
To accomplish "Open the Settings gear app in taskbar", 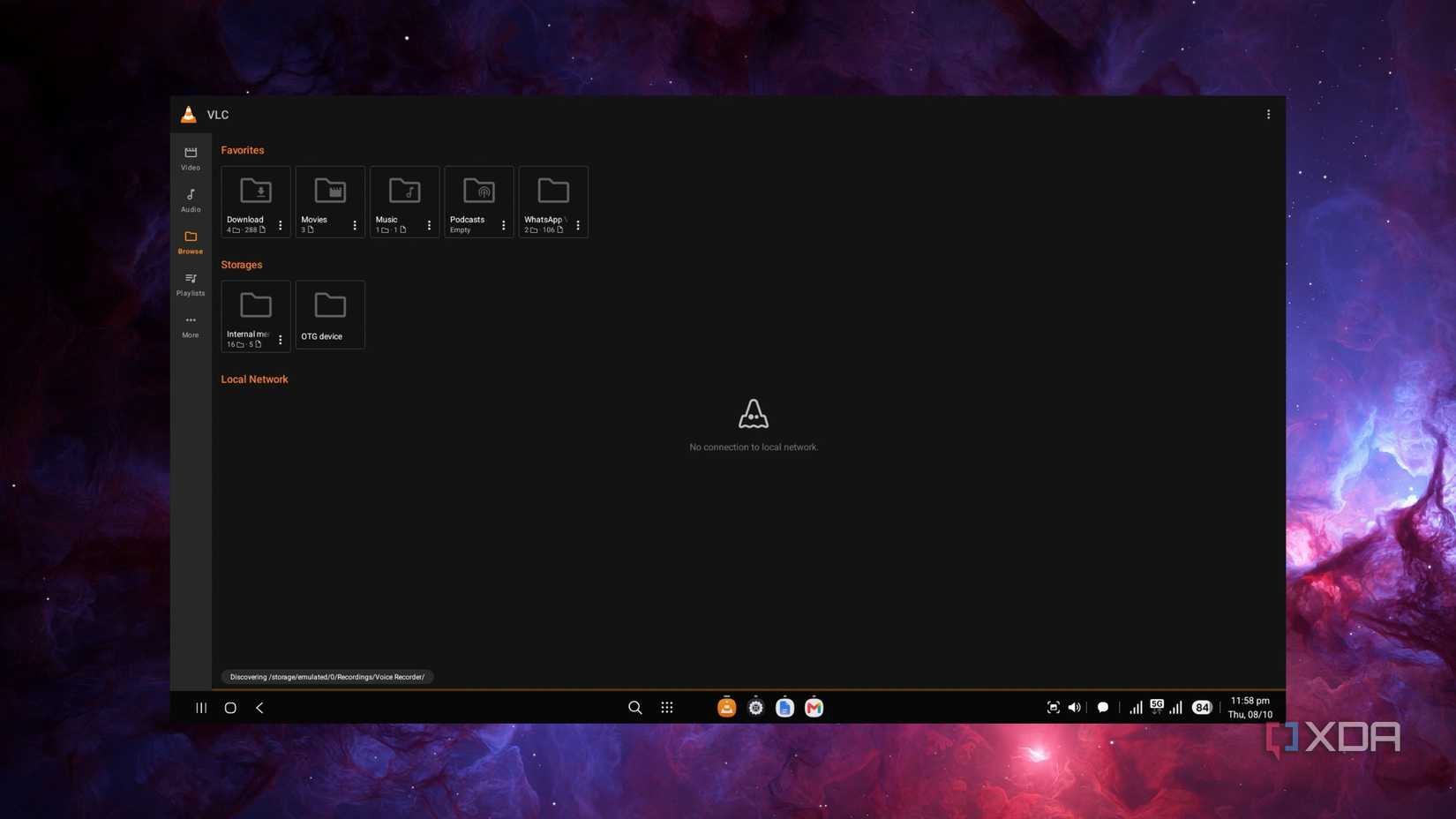I will (755, 707).
